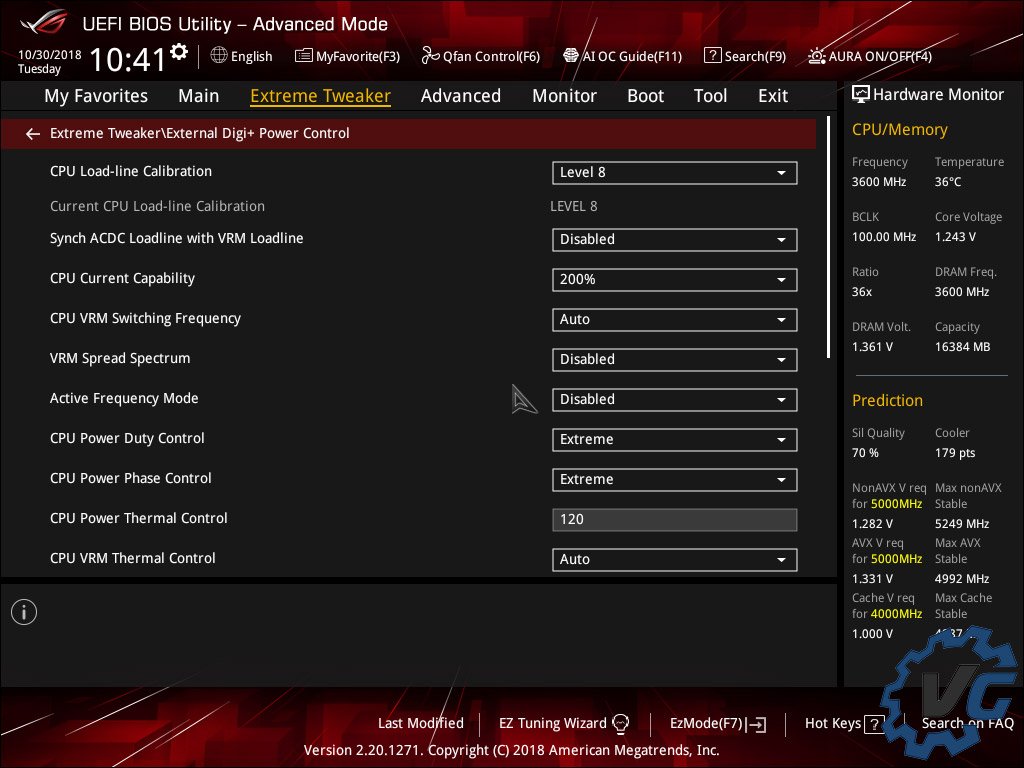Click CPU Power Thermal Control value field
Image resolution: width=1024 pixels, height=768 pixels.
675,520
